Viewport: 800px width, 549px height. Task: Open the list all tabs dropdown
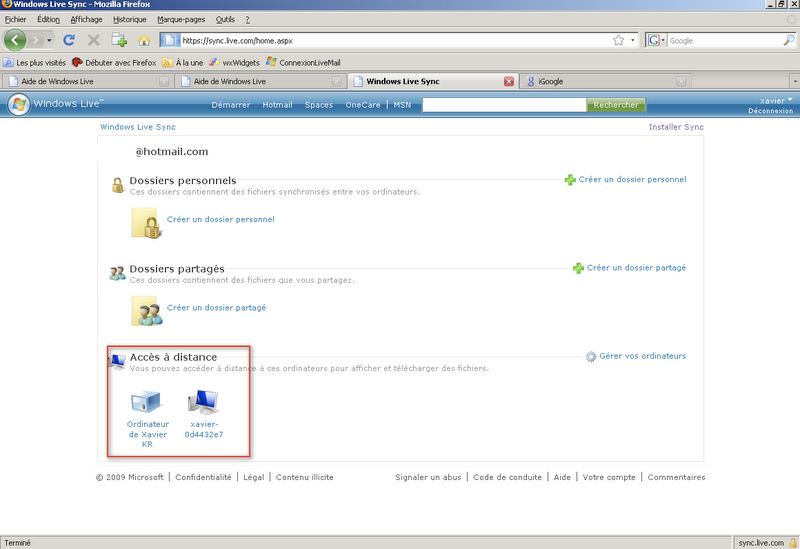coord(794,82)
